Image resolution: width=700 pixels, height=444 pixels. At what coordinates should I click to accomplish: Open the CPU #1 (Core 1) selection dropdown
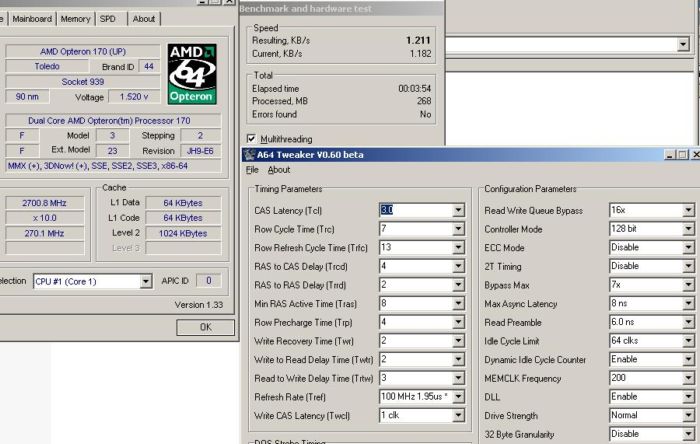[x=146, y=282]
